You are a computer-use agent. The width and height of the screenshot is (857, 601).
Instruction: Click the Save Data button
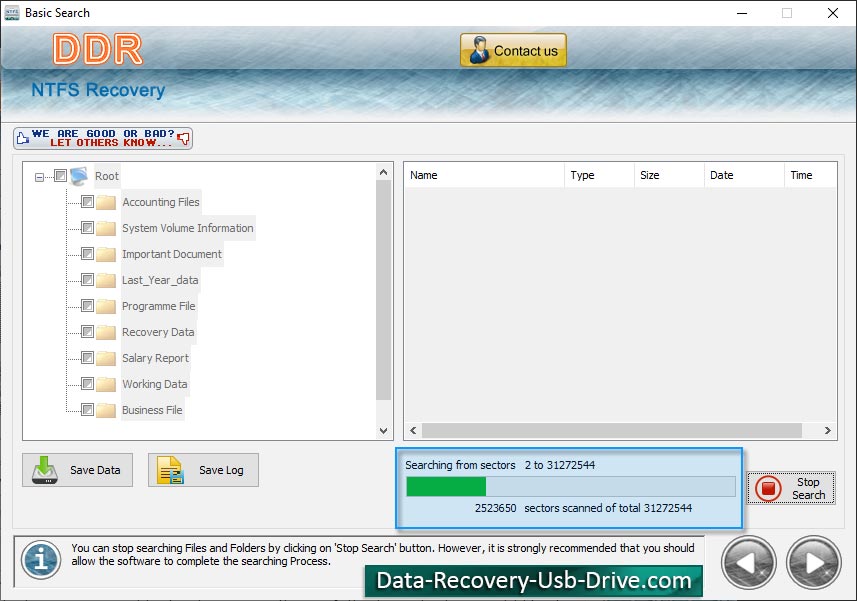77,470
